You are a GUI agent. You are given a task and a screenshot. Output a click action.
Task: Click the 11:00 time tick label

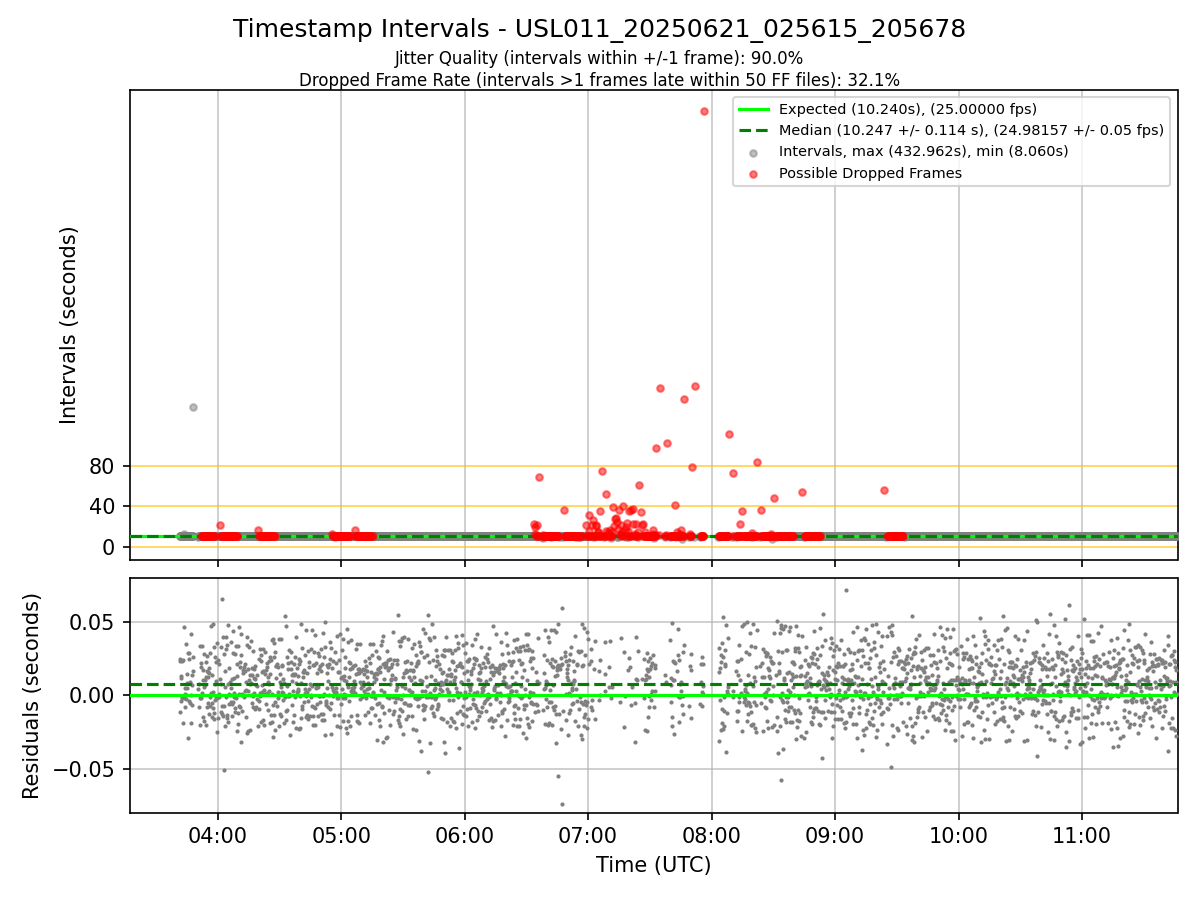[x=1082, y=834]
